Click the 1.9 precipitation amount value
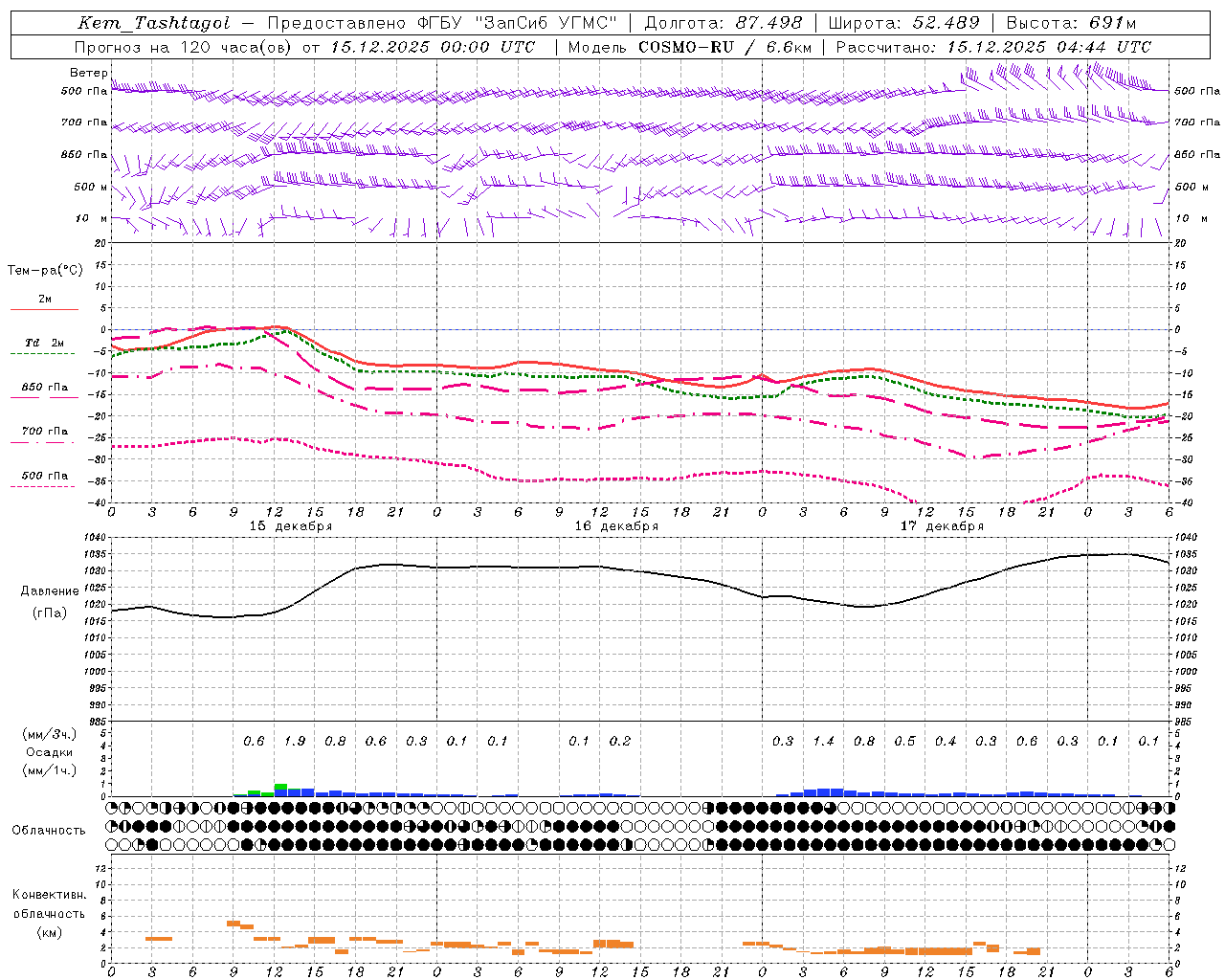1225x980 pixels. (x=295, y=741)
